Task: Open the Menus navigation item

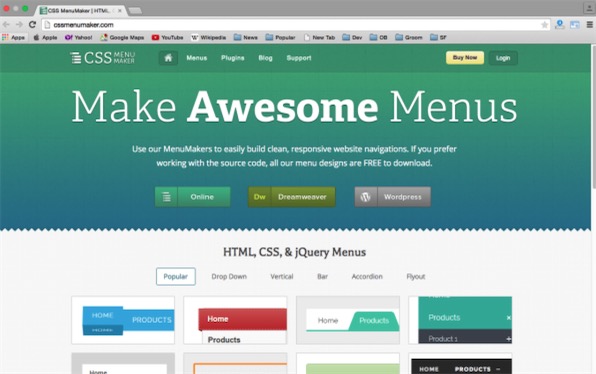Action: coord(197,58)
